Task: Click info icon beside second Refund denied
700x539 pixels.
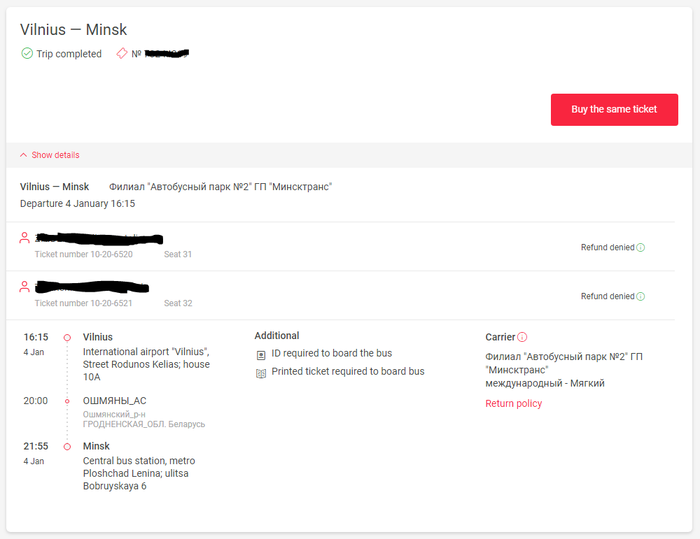Action: pos(641,296)
